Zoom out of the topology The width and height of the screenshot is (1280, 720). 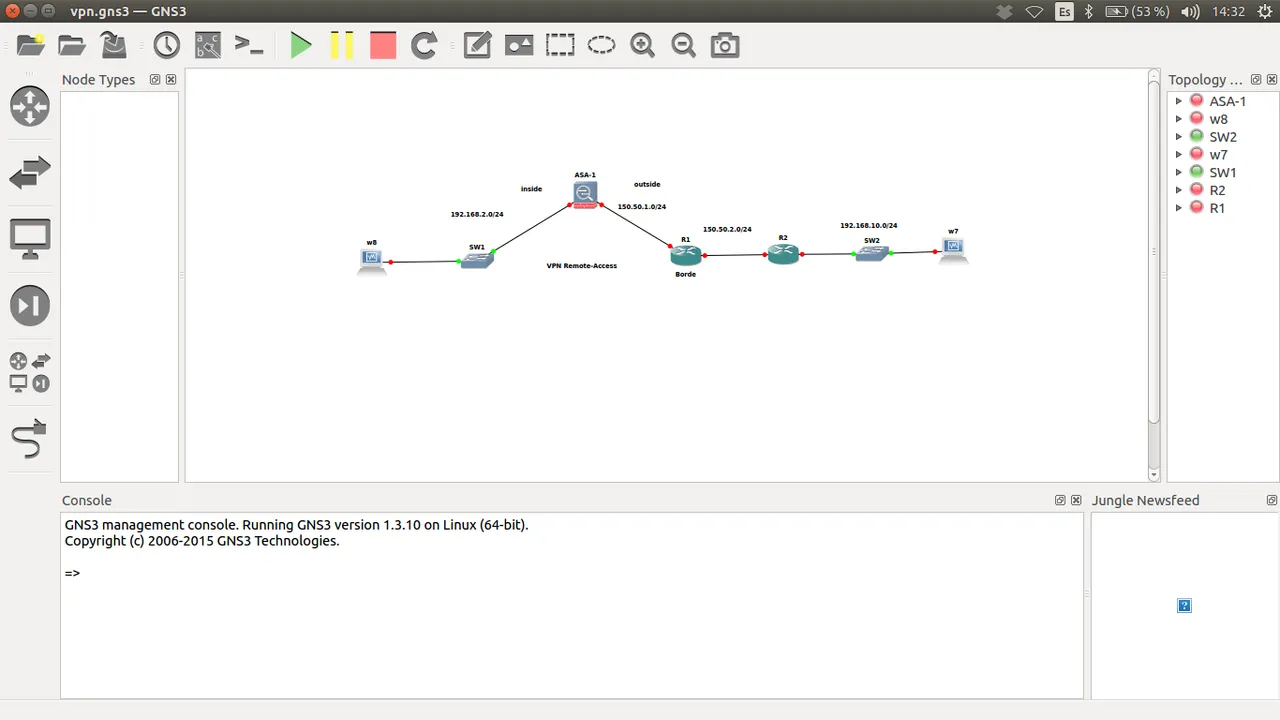[x=683, y=45]
